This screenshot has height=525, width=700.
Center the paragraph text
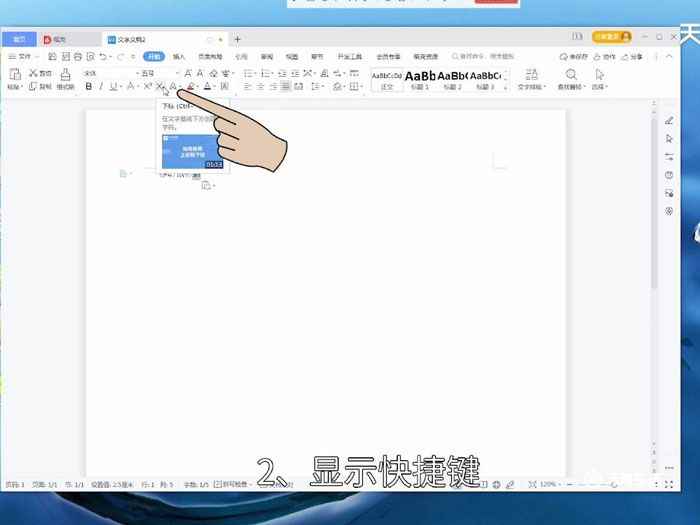[261, 86]
